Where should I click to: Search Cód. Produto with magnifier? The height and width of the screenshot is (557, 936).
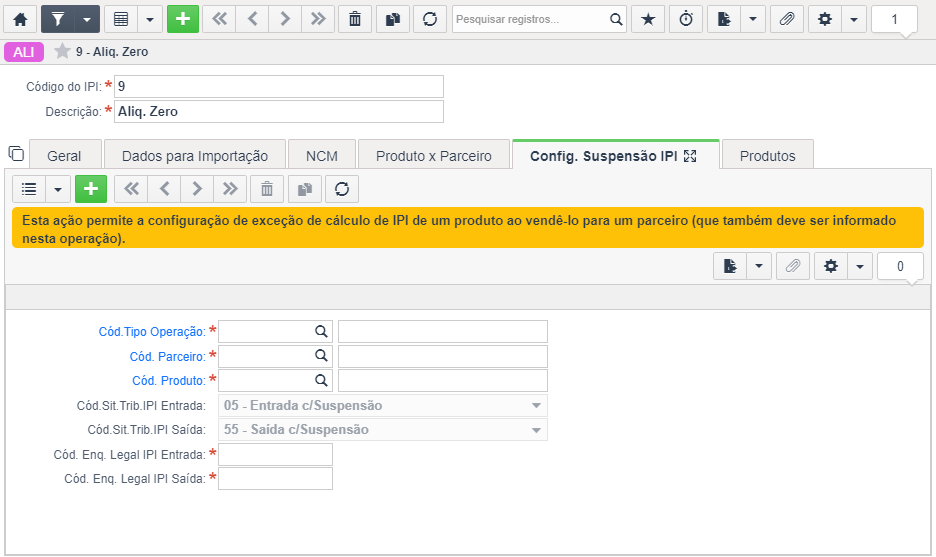321,380
